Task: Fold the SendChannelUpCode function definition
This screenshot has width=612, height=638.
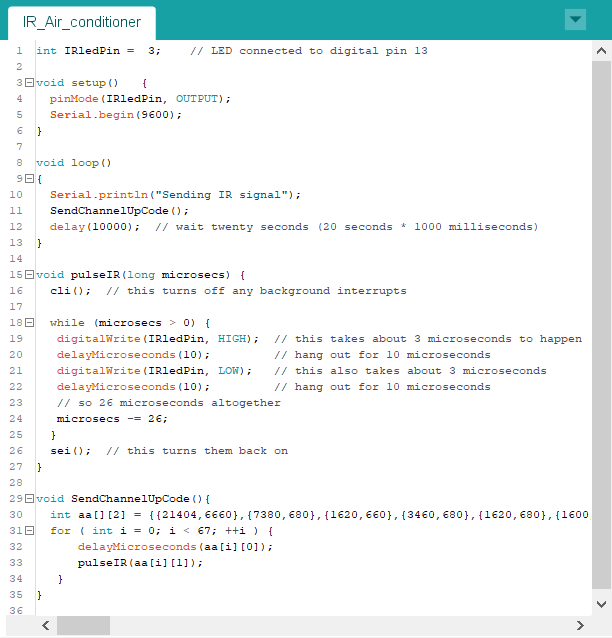Action: (x=29, y=499)
